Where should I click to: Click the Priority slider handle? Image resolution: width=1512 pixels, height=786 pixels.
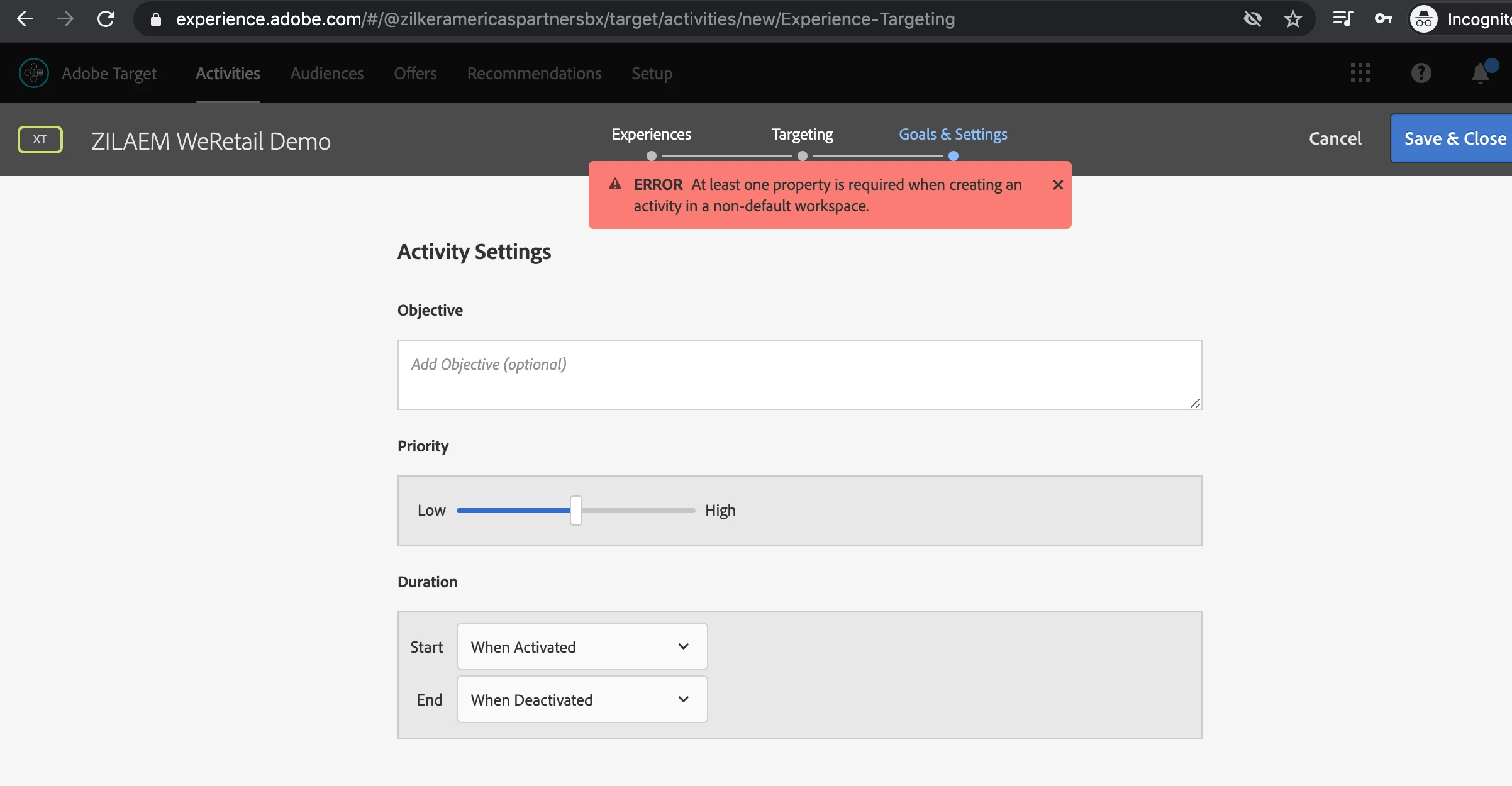(575, 511)
